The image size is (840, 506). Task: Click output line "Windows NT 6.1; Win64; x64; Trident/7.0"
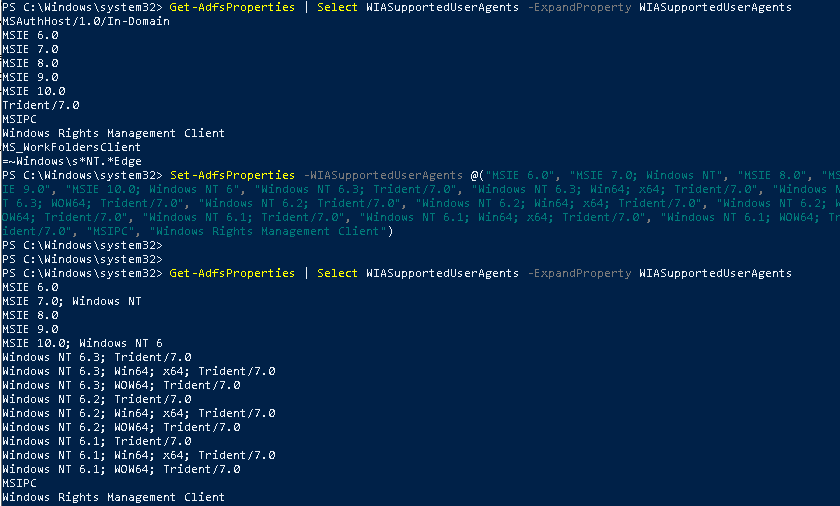click(x=138, y=455)
